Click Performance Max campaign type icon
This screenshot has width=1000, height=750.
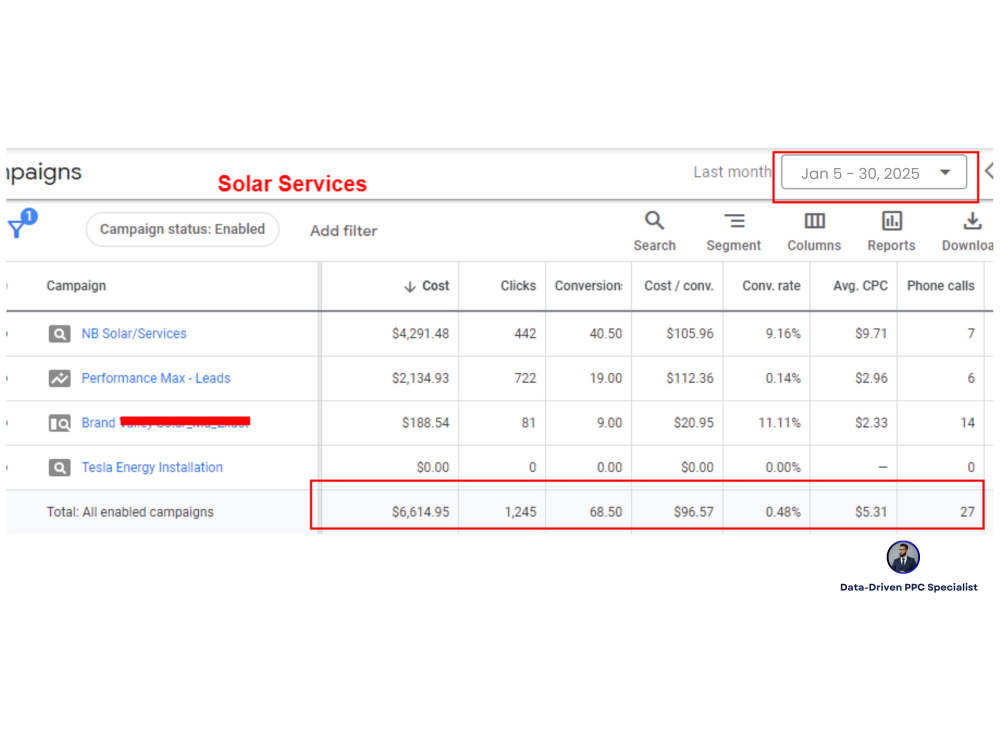click(x=59, y=378)
